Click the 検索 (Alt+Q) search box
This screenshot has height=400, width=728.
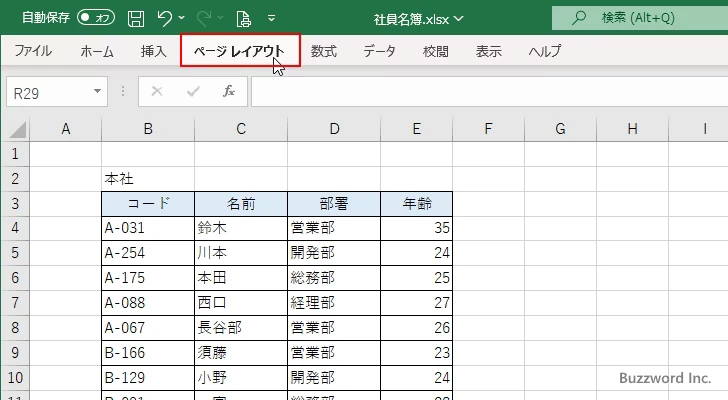[x=640, y=18]
